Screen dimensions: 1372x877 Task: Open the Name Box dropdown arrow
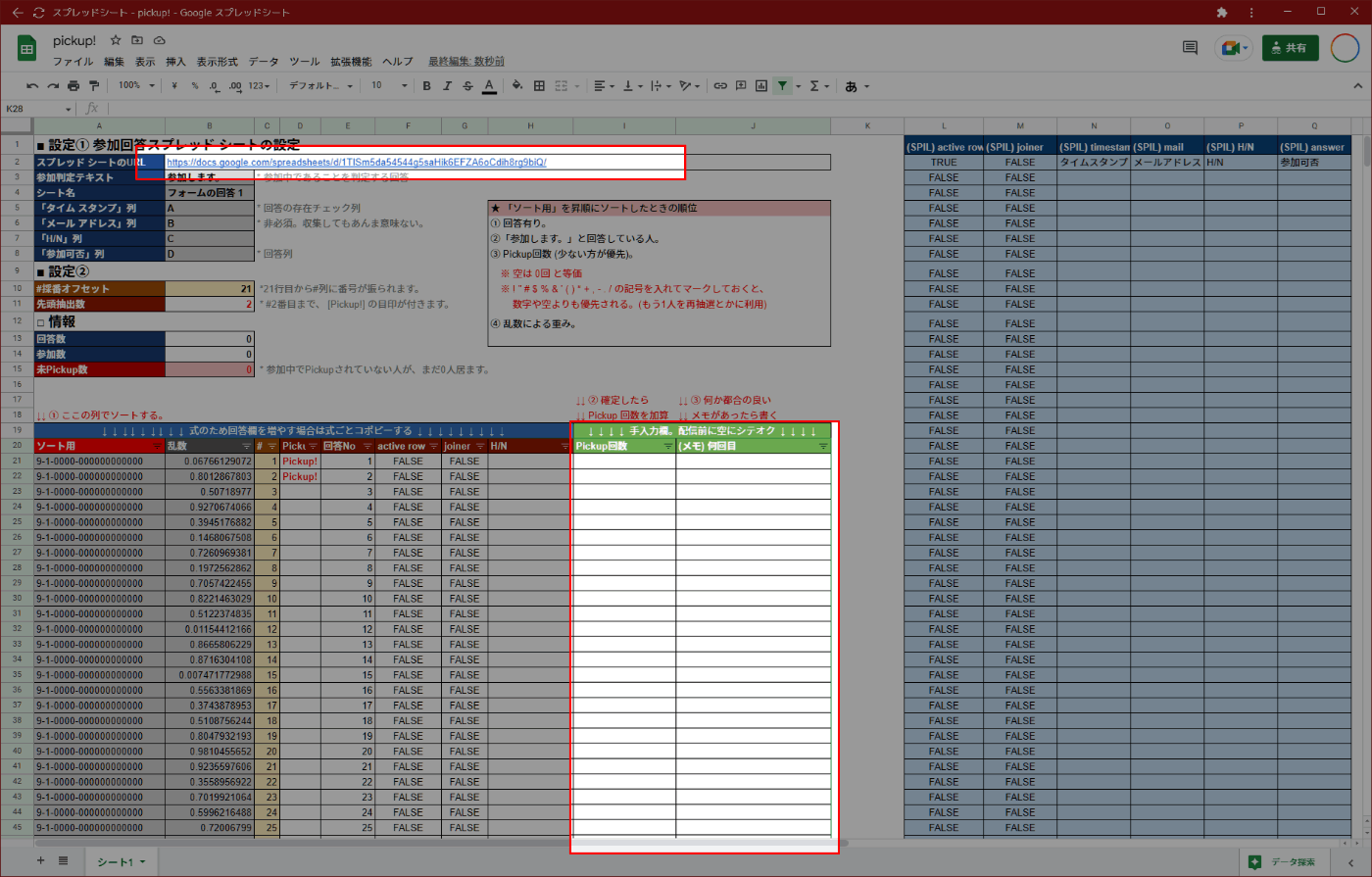point(69,109)
